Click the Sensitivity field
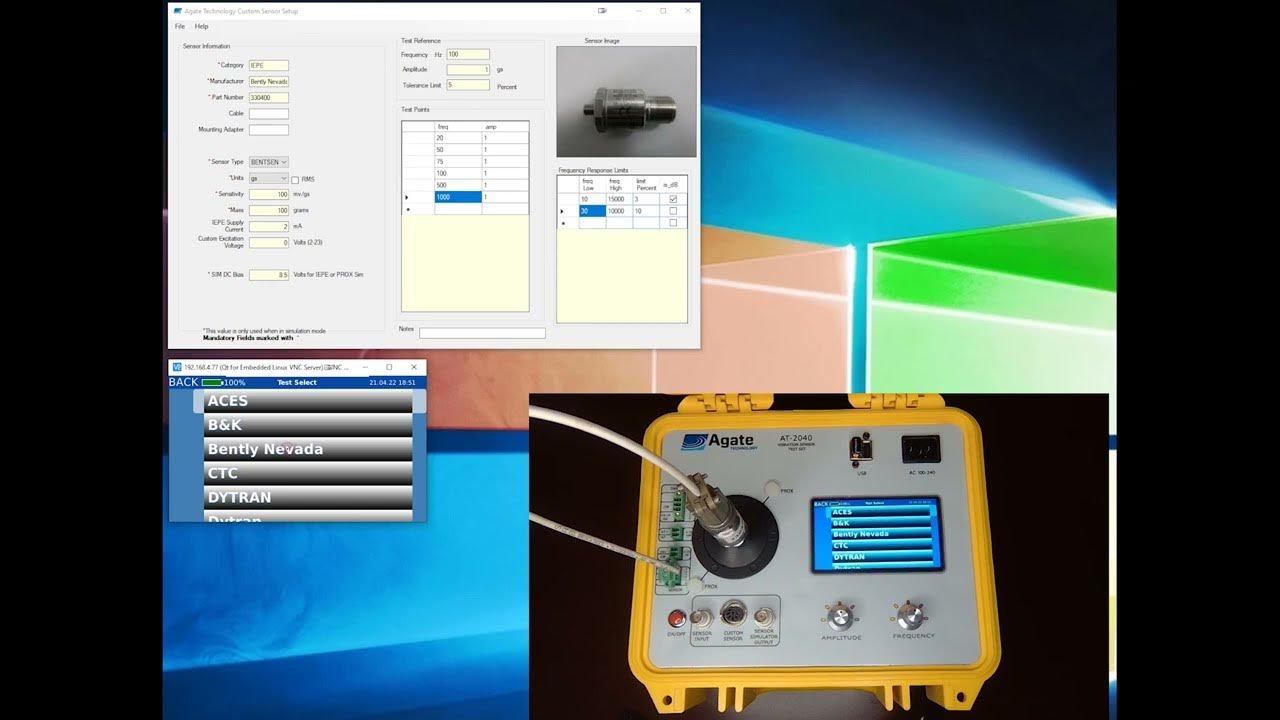The image size is (1280, 720). pyautogui.click(x=269, y=194)
